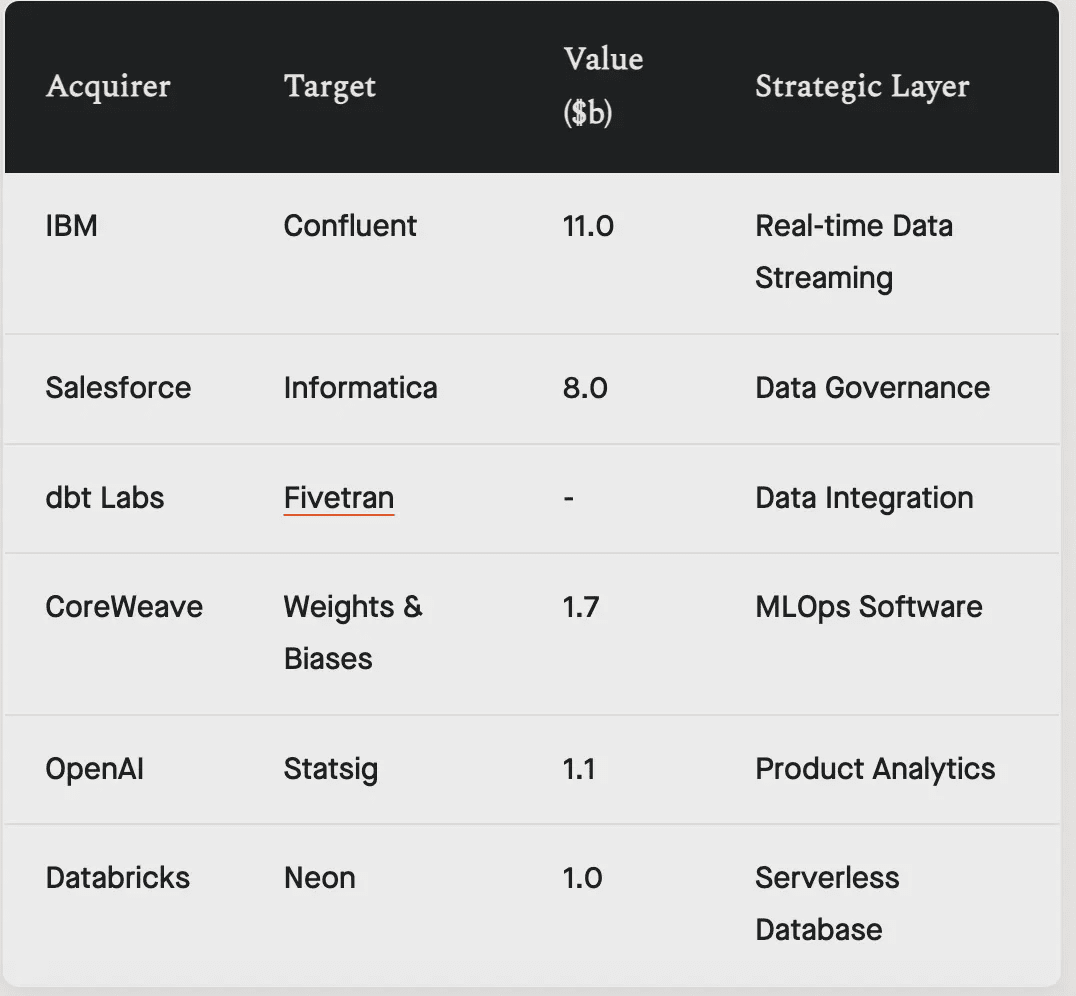Viewport: 1076px width, 996px height.
Task: Select the Salesforce acquirer cell
Action: click(118, 388)
